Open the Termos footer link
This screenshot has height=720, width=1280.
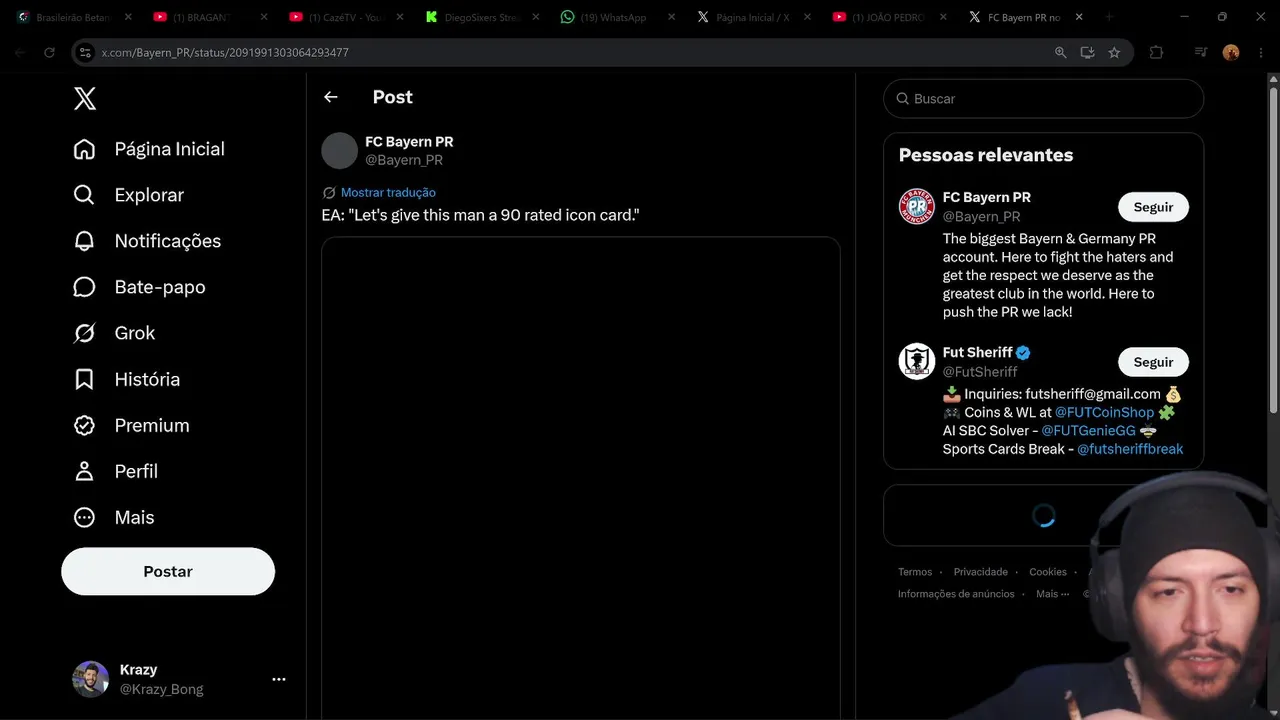point(915,572)
